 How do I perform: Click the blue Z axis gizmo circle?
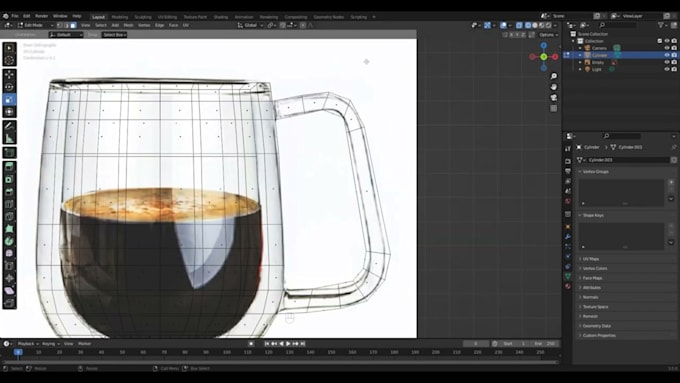543,46
